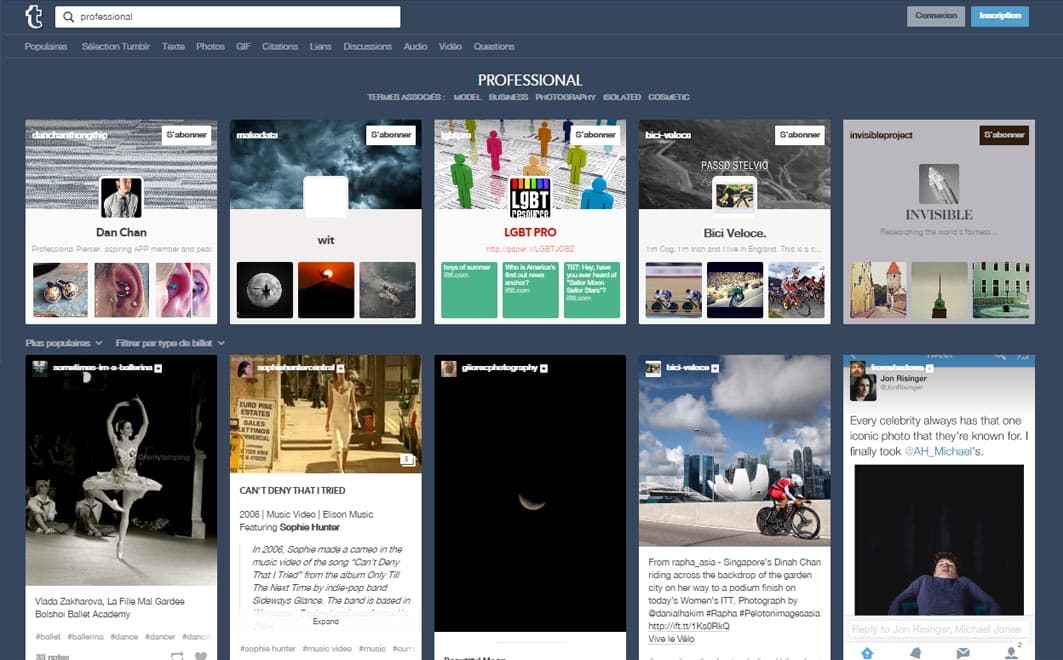
Task: Follow invisibleproject via S'abonner button
Action: click(1004, 135)
